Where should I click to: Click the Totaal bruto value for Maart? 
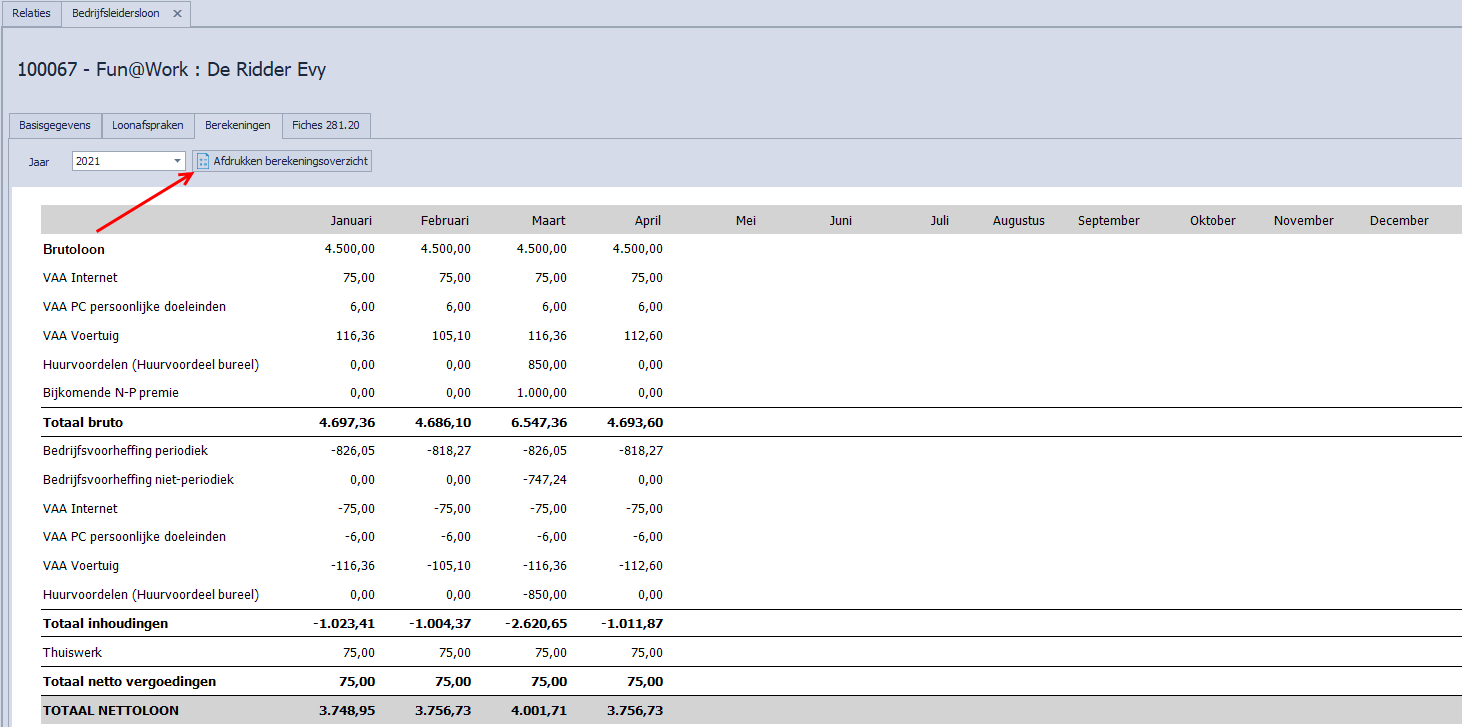(x=537, y=423)
